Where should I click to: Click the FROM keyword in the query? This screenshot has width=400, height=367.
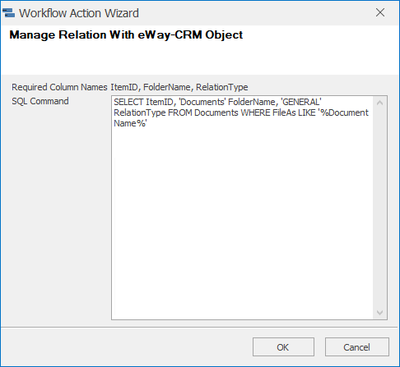(180, 113)
